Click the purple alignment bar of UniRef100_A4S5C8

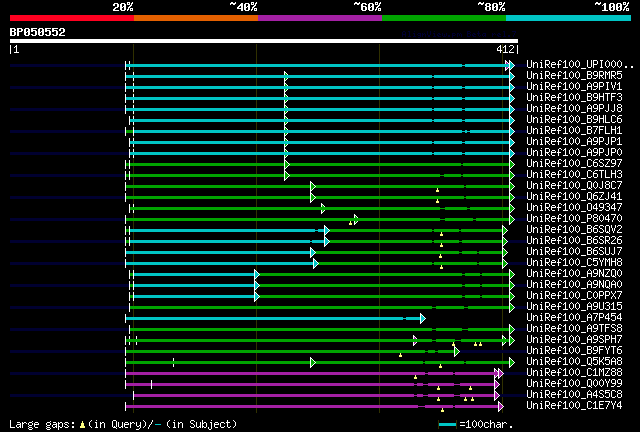pyautogui.click(x=314, y=395)
